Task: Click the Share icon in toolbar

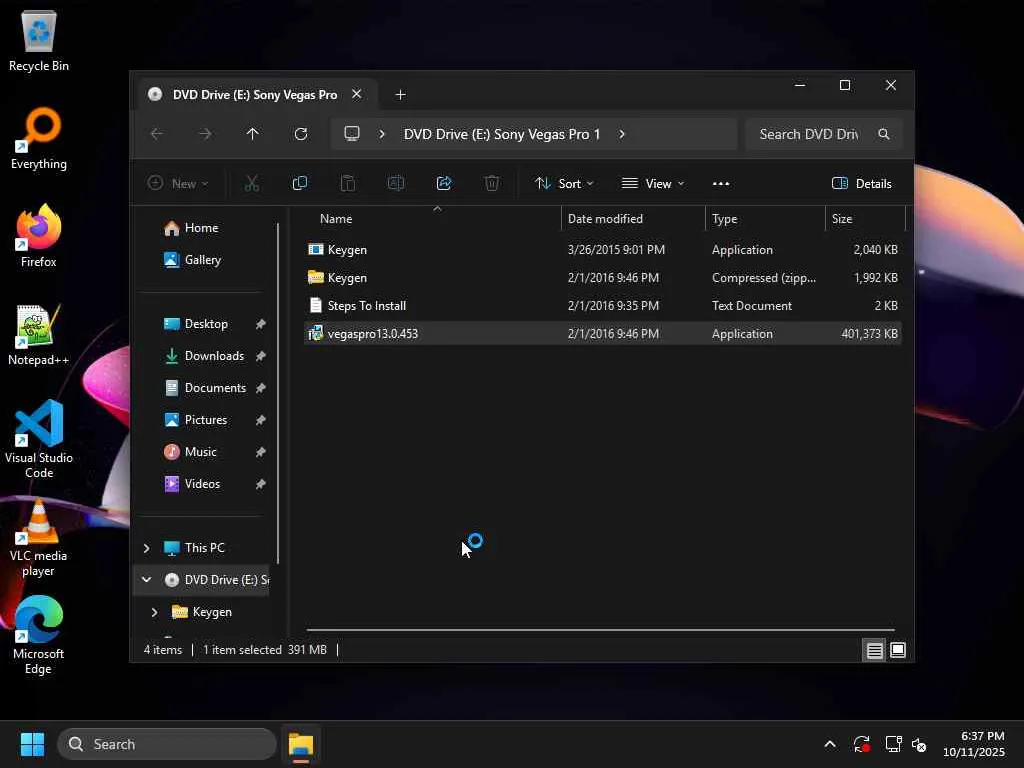Action: pos(444,184)
